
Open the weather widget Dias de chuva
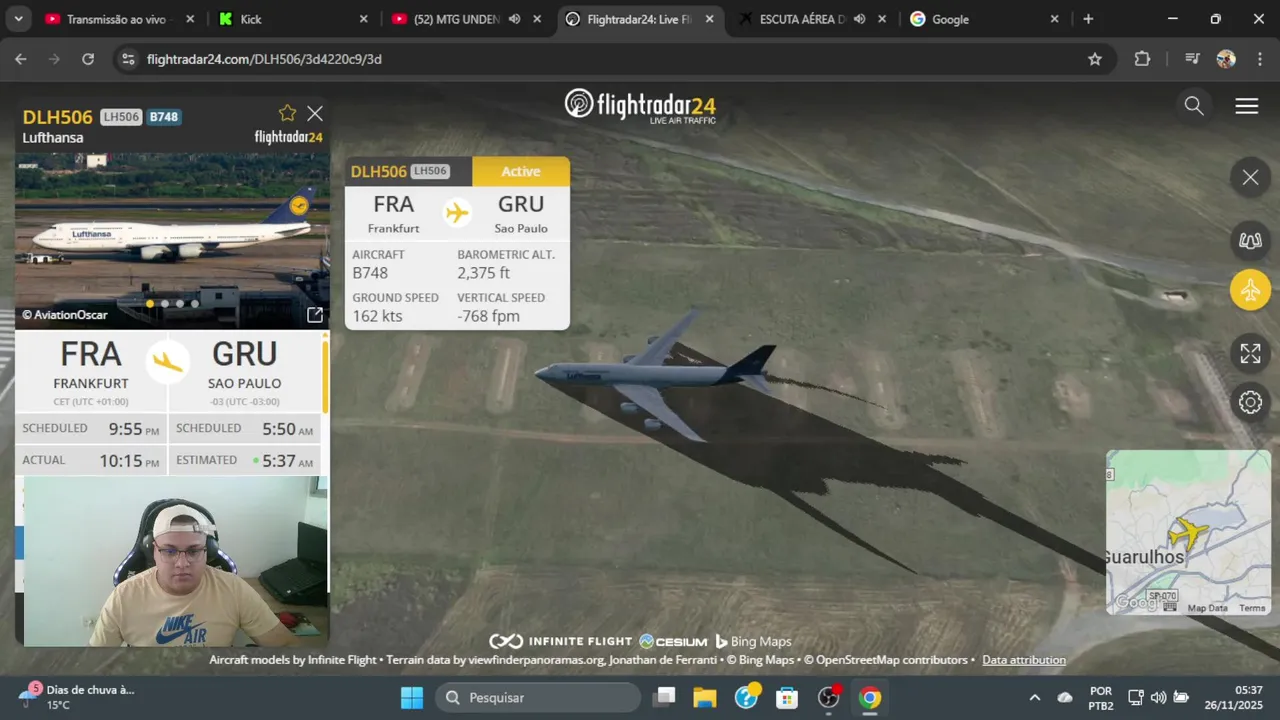tap(78, 697)
